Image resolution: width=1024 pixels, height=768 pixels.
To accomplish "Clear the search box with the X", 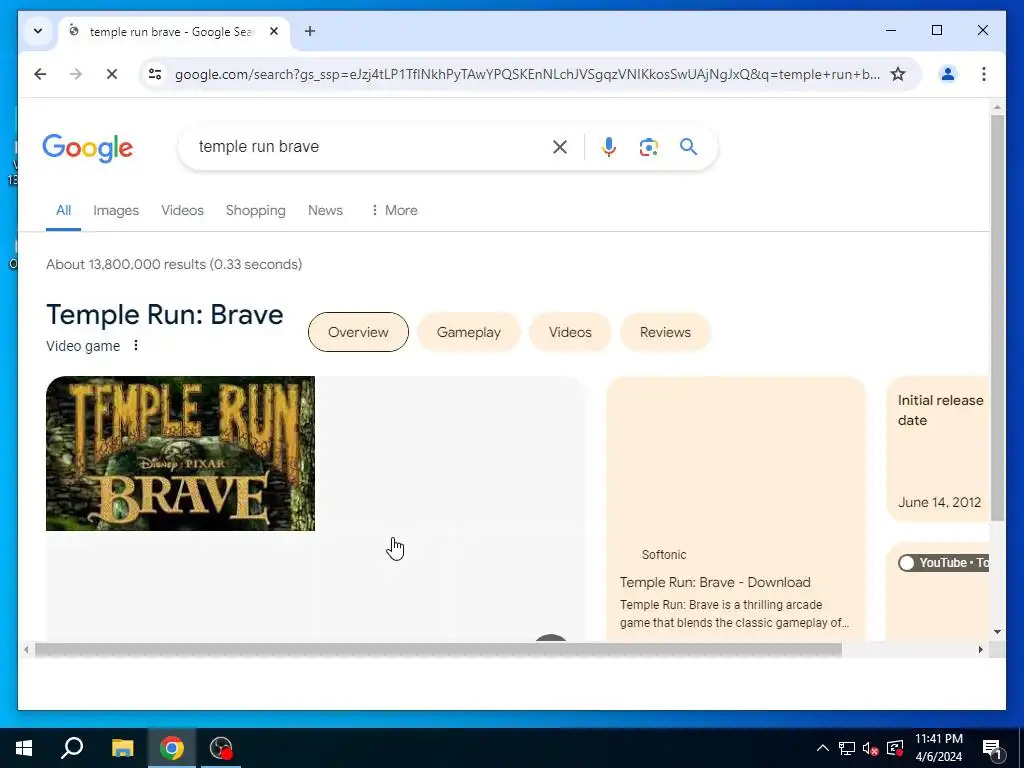I will point(560,147).
